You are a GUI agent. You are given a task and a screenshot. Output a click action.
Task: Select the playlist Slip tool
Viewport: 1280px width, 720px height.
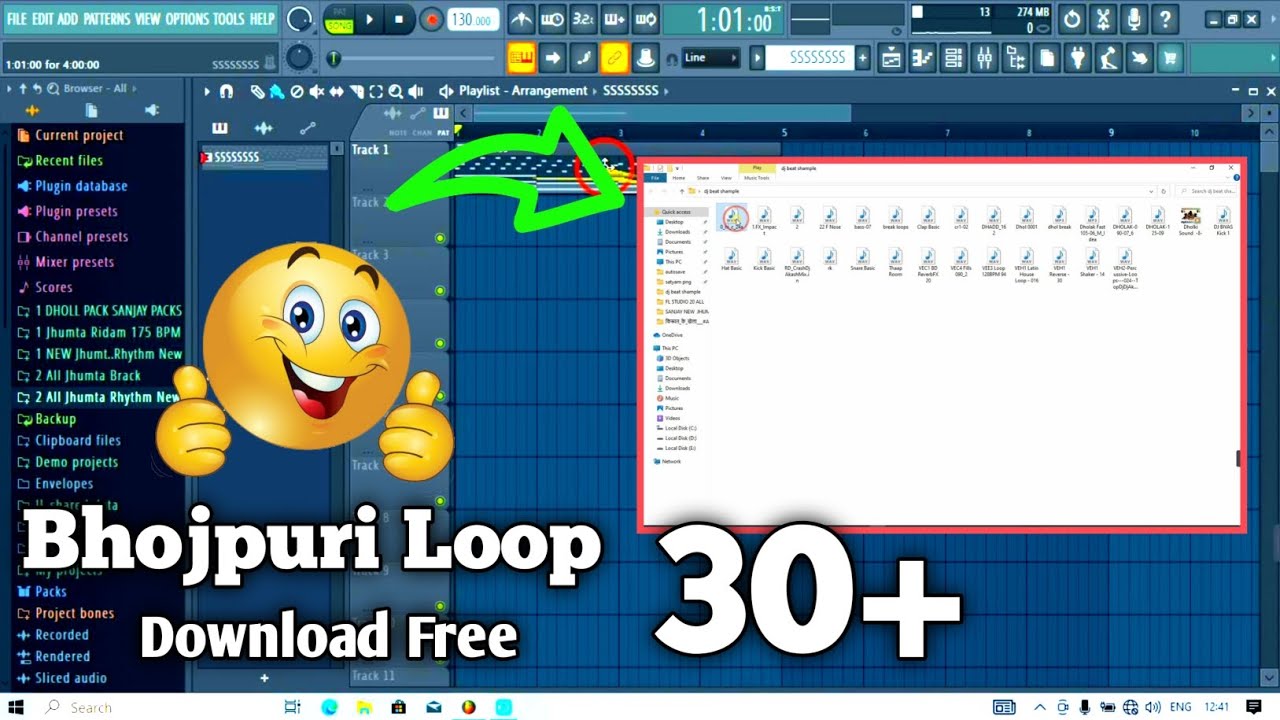[x=337, y=91]
